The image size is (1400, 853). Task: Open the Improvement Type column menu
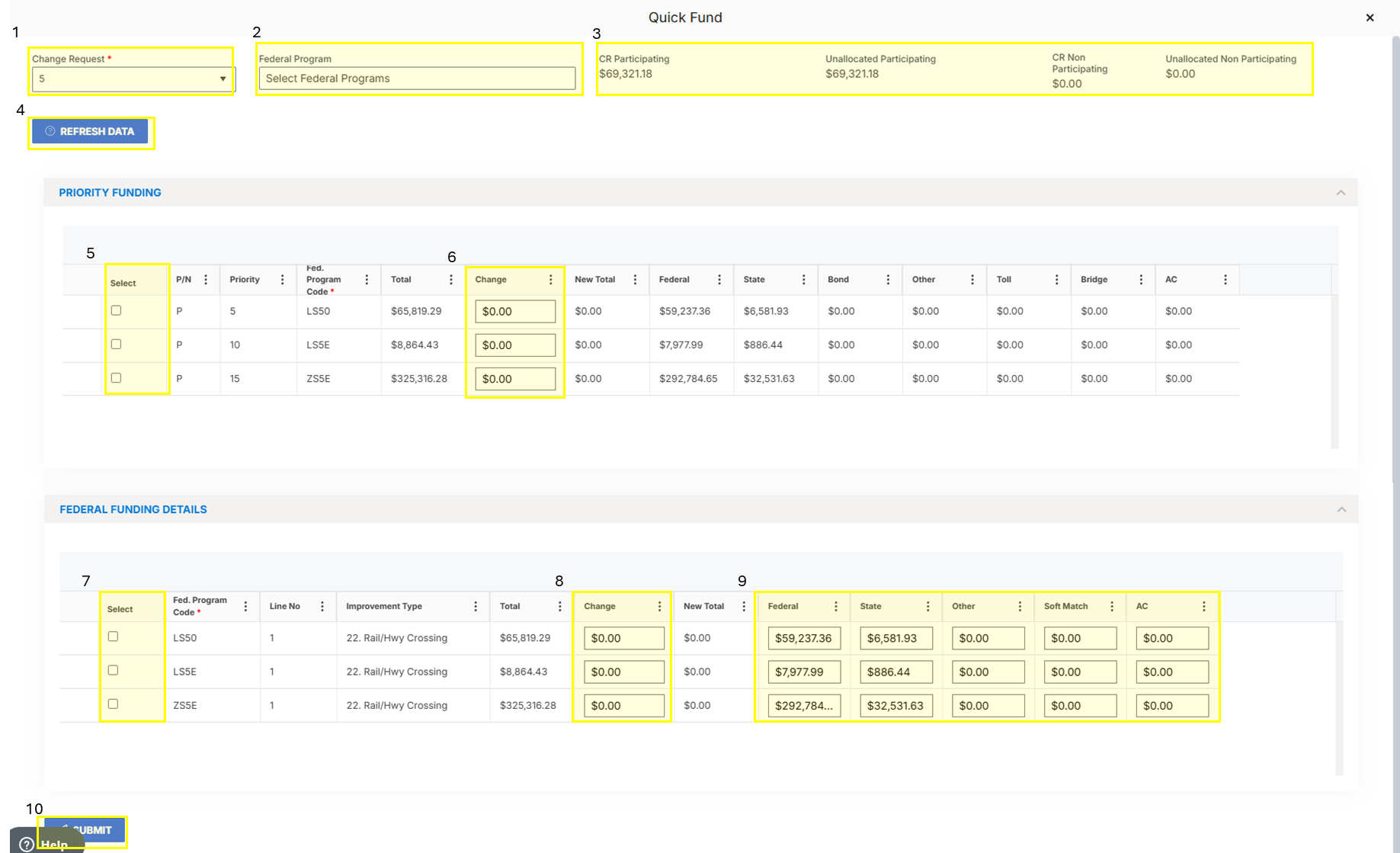coord(476,607)
